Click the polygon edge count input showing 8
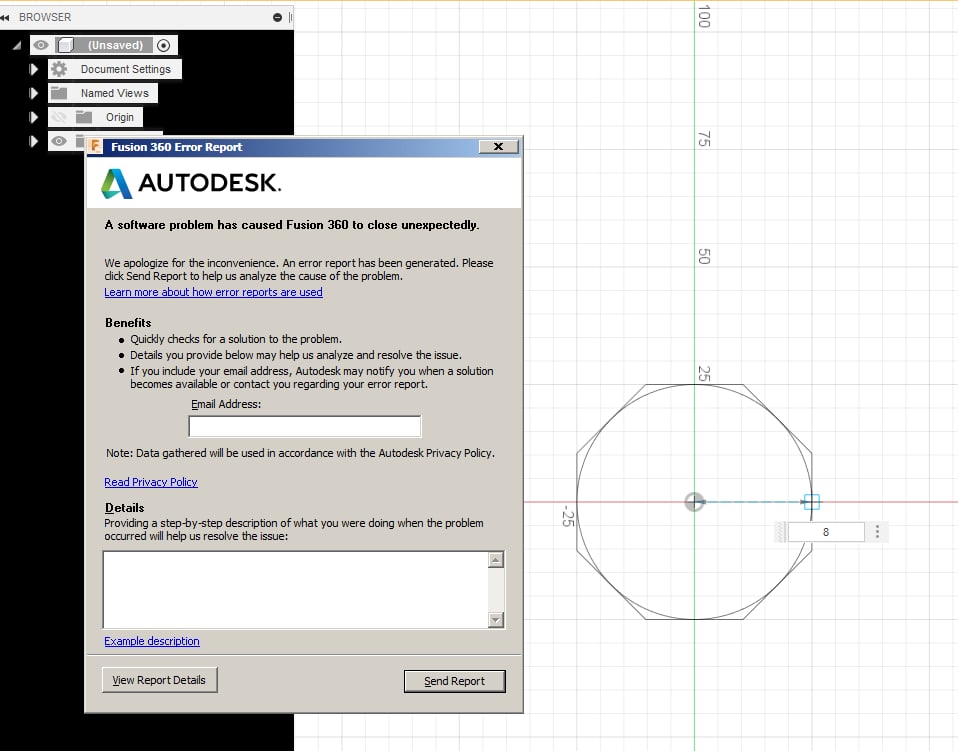 coord(826,532)
